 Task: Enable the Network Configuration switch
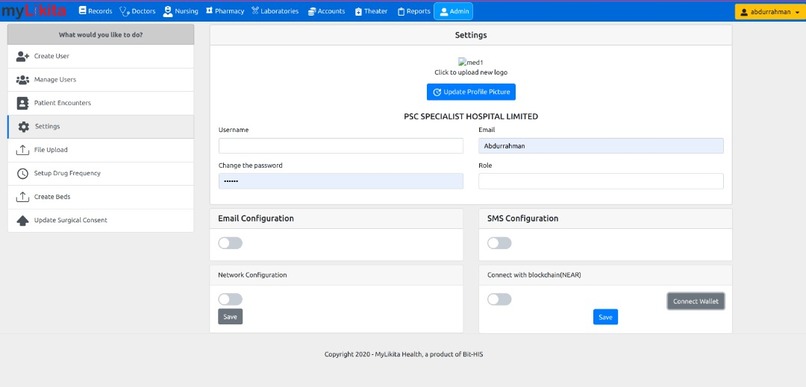tap(230, 299)
